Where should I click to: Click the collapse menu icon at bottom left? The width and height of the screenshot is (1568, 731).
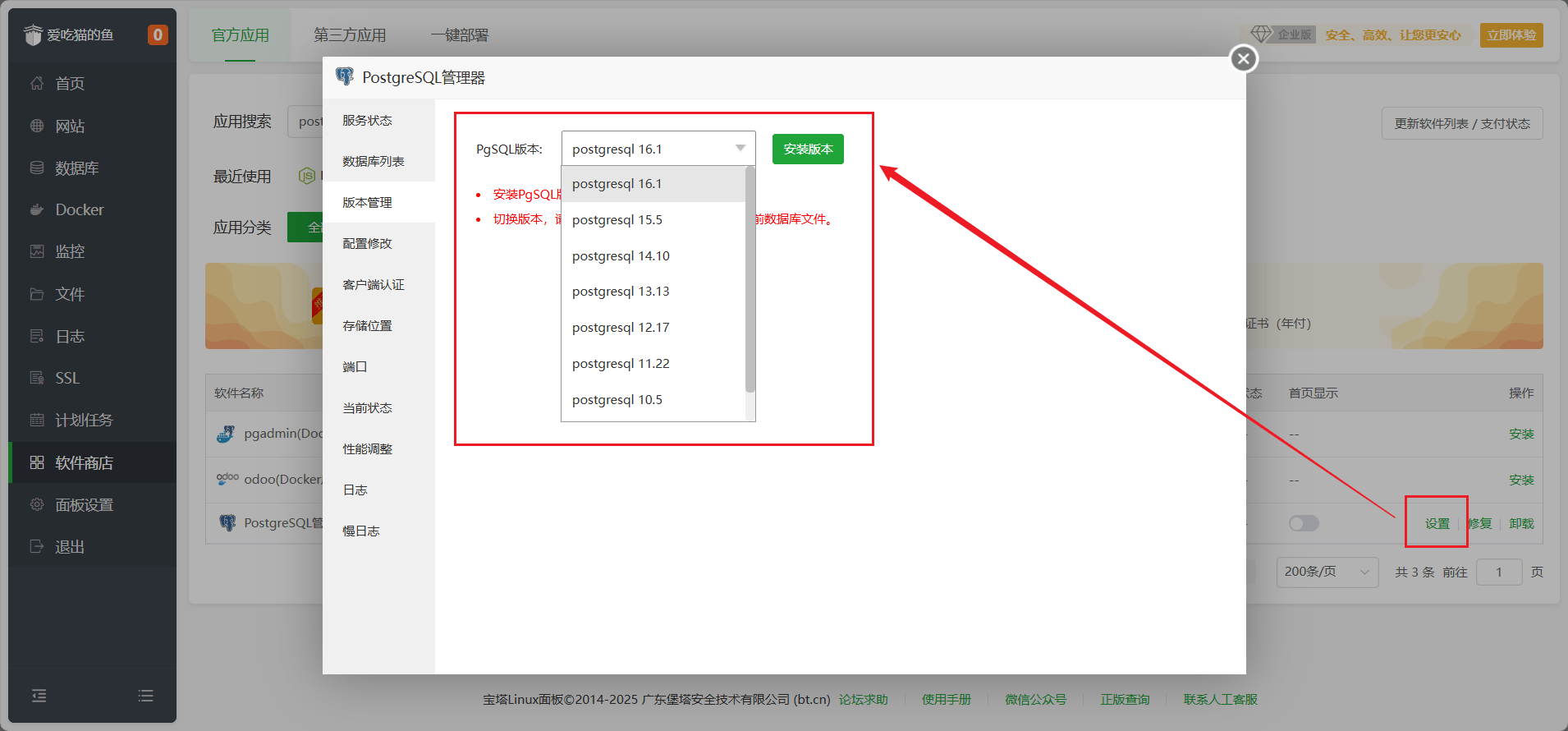[39, 696]
